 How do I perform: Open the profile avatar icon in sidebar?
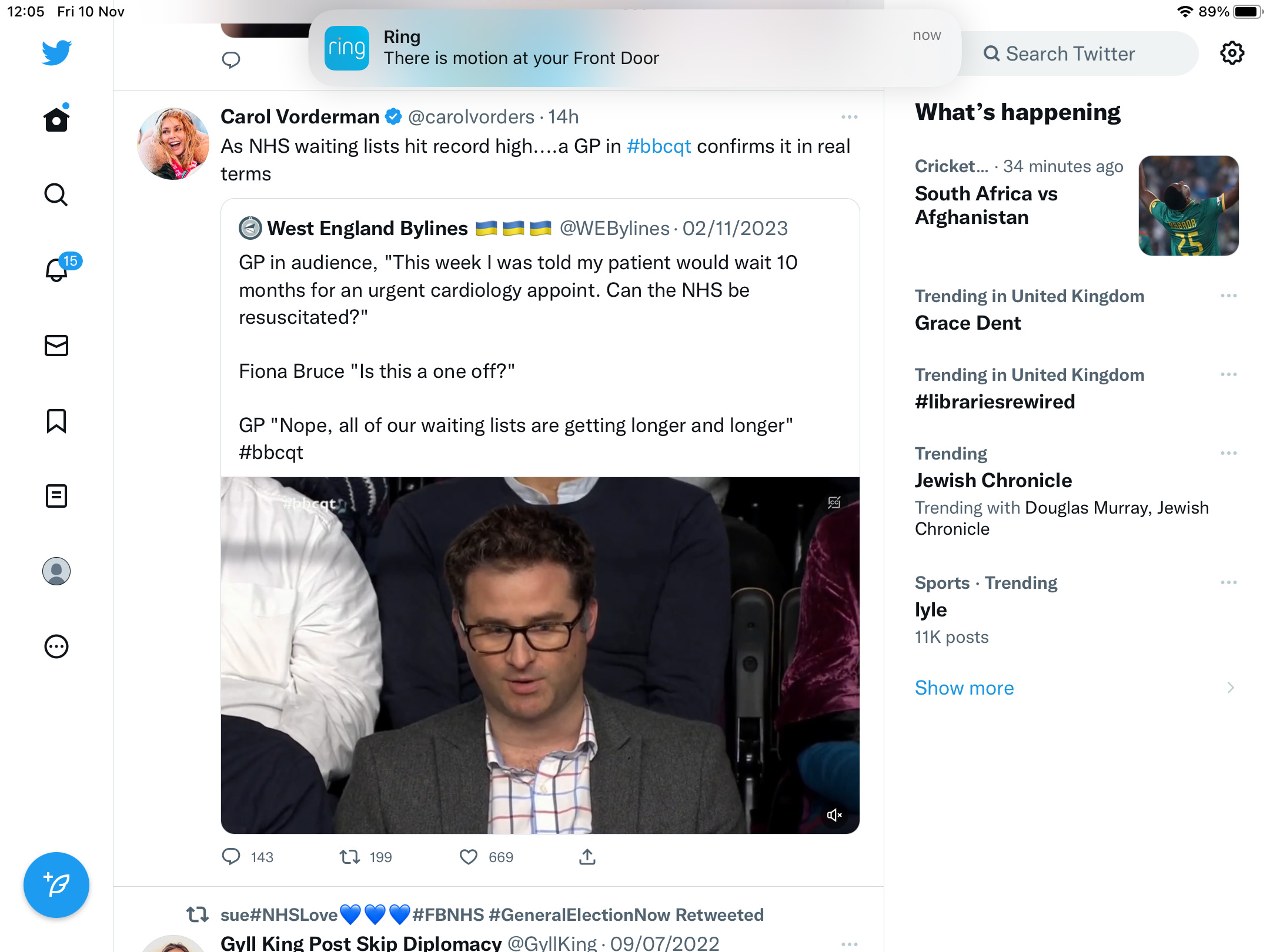tap(56, 571)
